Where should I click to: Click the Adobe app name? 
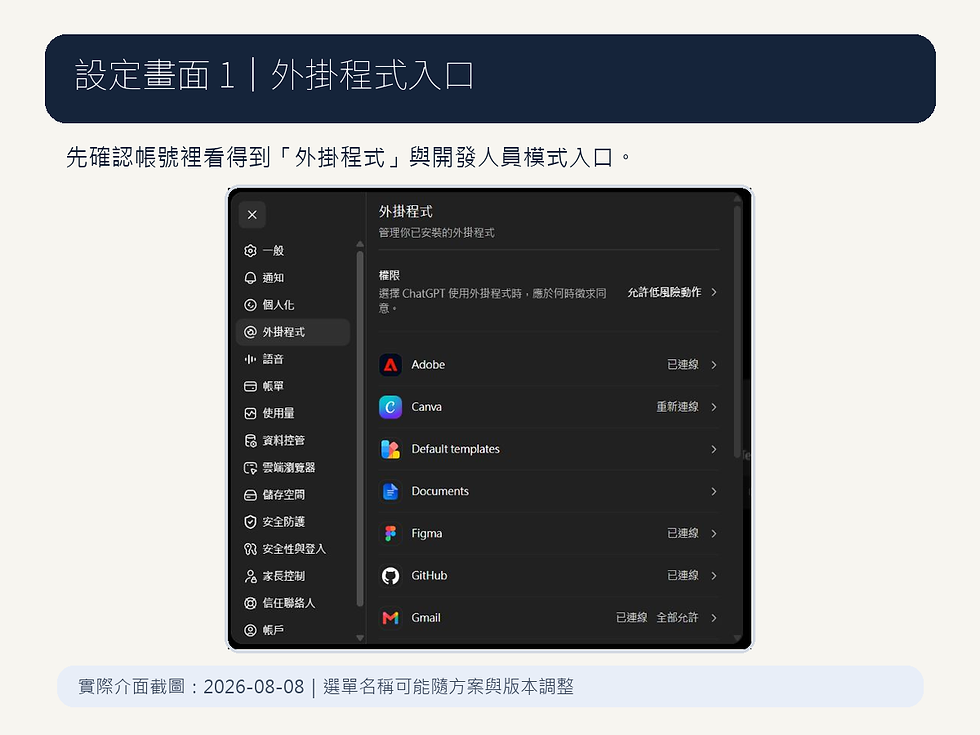(x=428, y=364)
